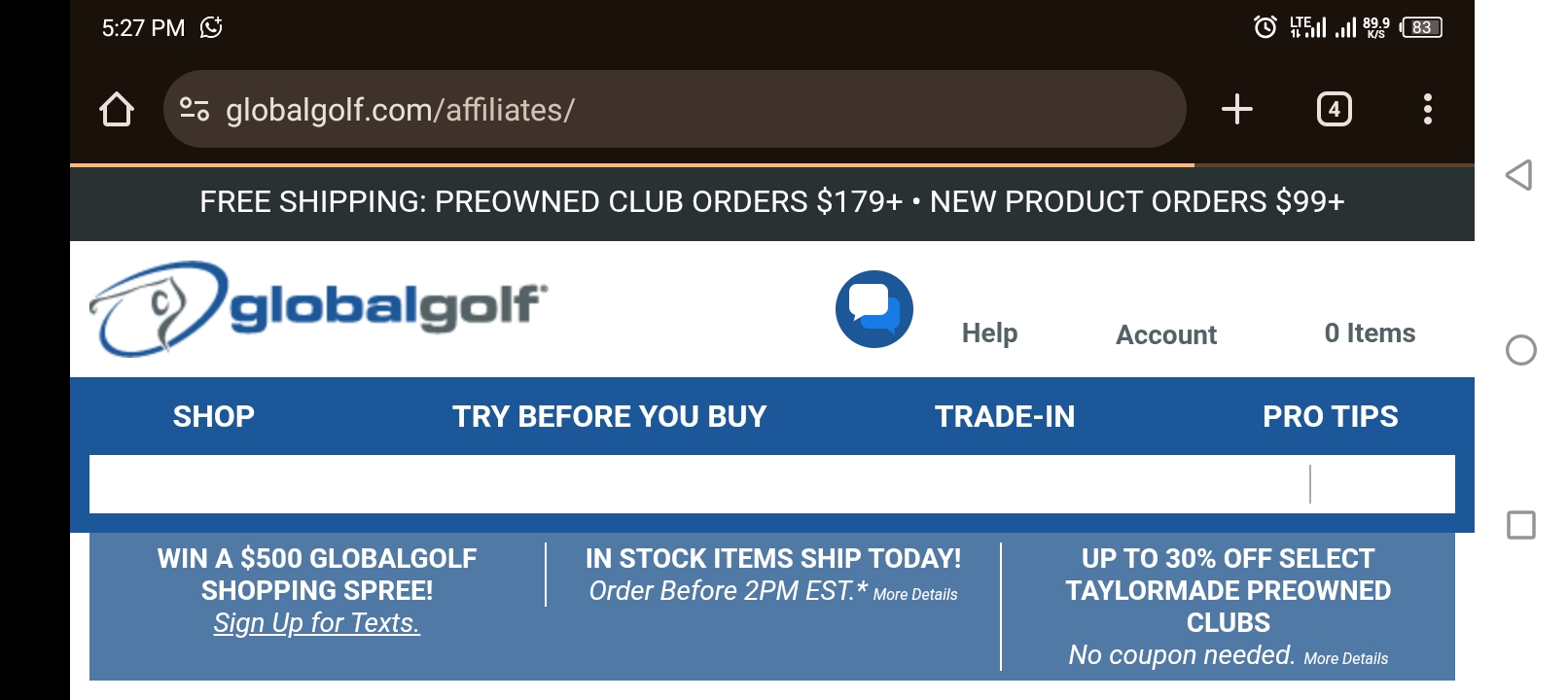The height and width of the screenshot is (700, 1568).
Task: Open a new tab with plus icon
Action: 1236,109
